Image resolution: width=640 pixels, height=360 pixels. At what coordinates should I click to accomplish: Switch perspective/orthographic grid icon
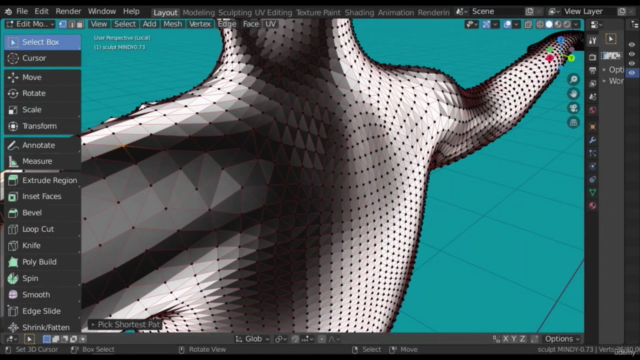(573, 122)
